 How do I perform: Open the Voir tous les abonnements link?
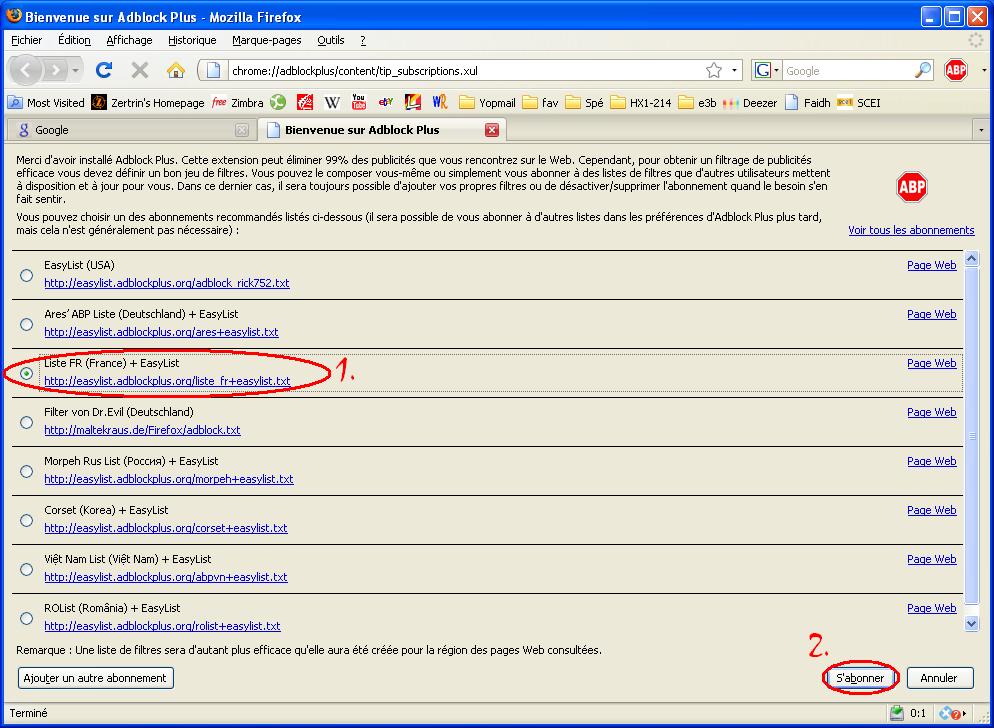912,230
